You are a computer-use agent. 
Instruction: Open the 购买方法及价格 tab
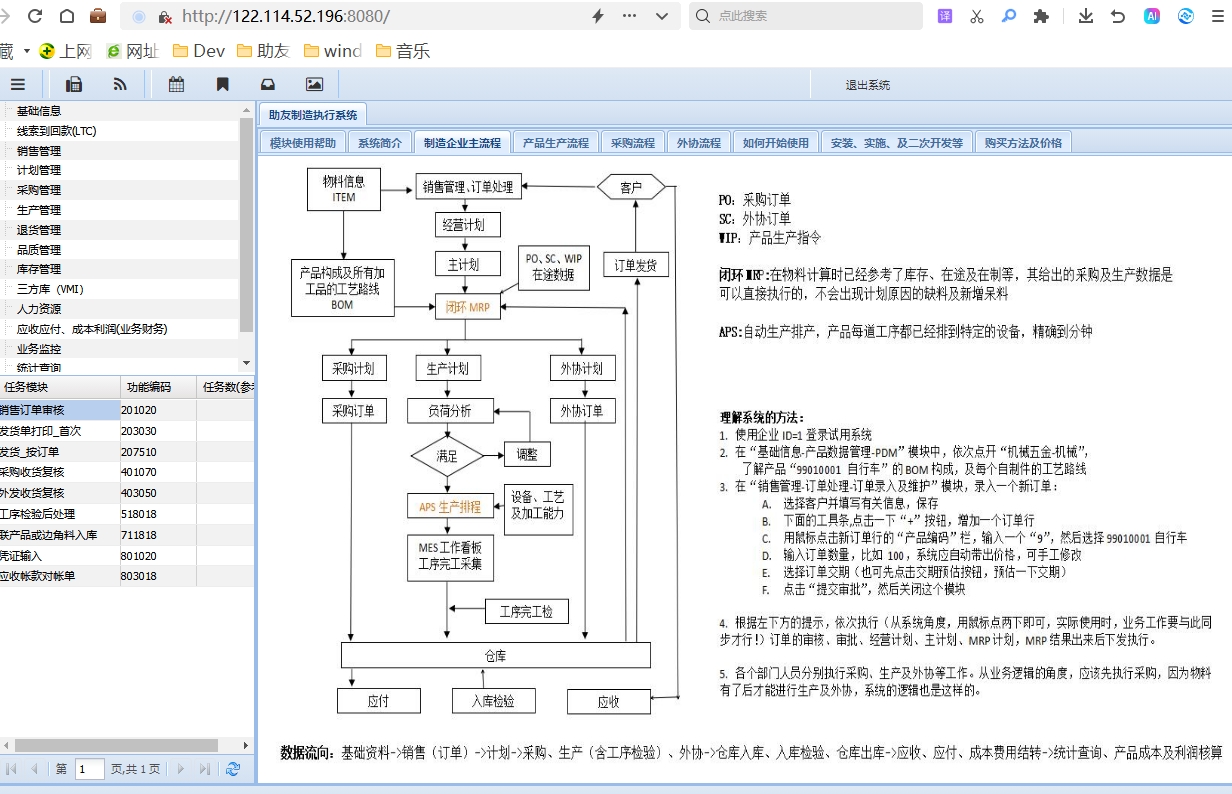(1023, 143)
